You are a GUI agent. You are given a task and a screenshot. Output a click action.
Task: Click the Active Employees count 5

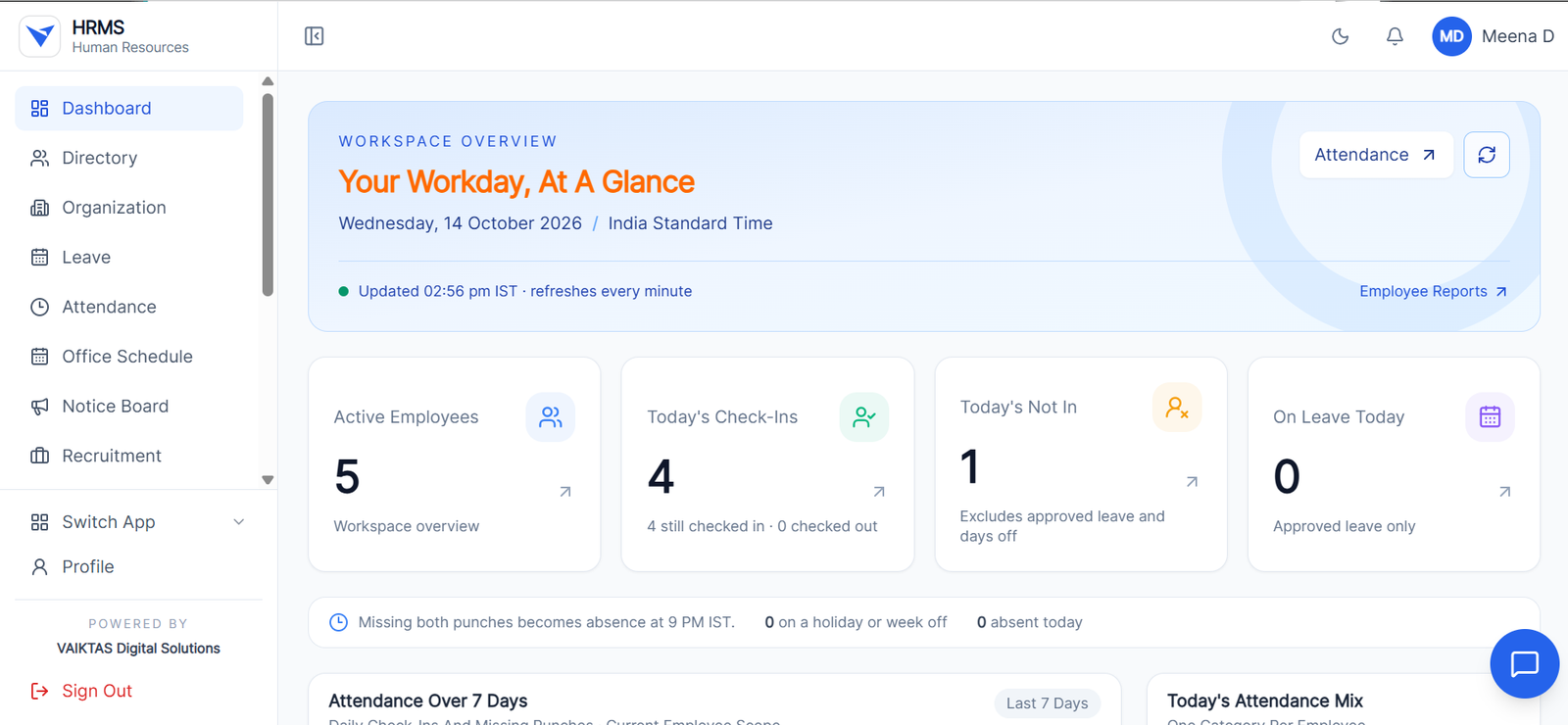[347, 477]
